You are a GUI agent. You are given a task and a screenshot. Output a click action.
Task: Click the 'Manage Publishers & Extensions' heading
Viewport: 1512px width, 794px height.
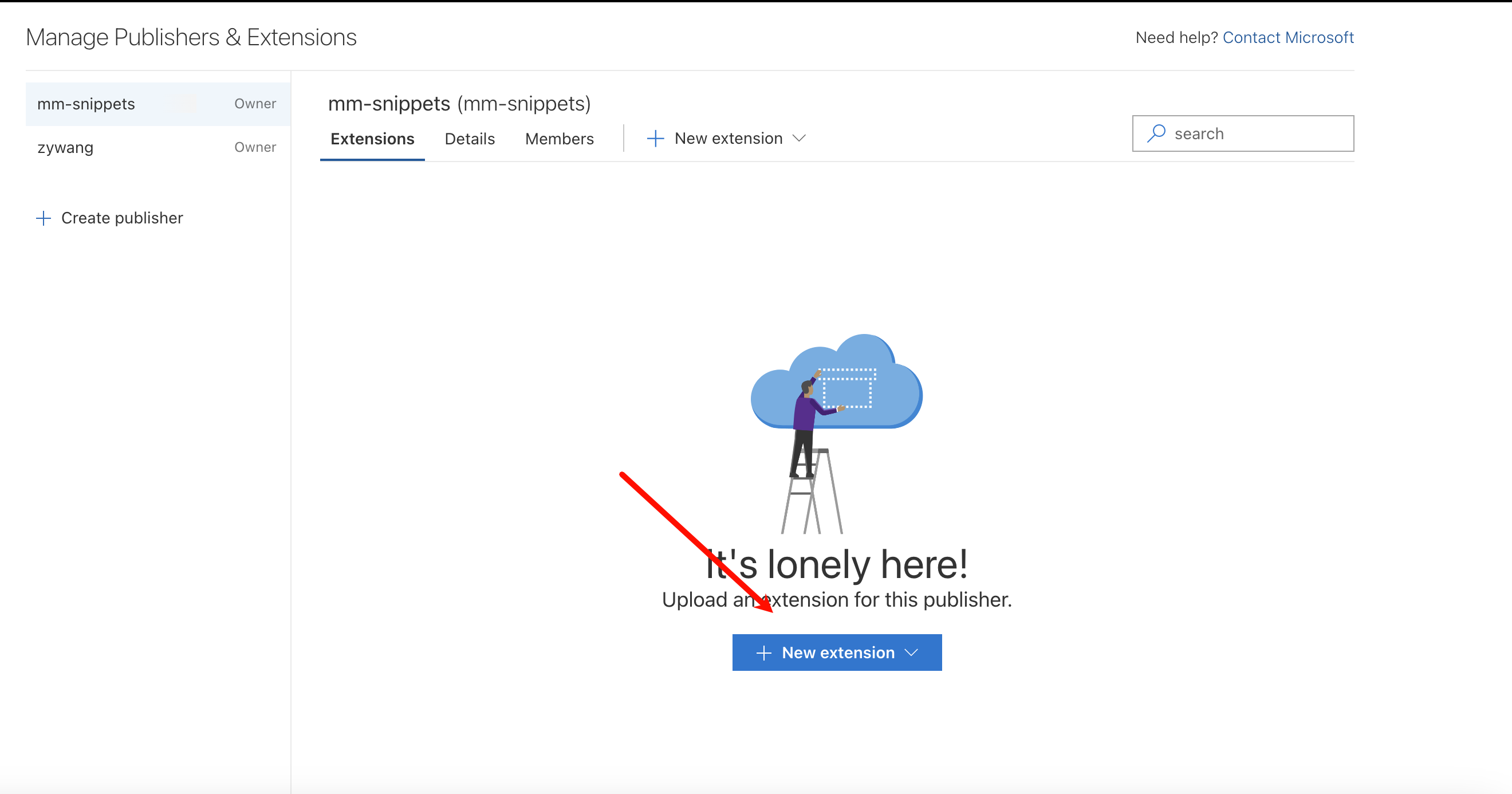[x=191, y=38]
